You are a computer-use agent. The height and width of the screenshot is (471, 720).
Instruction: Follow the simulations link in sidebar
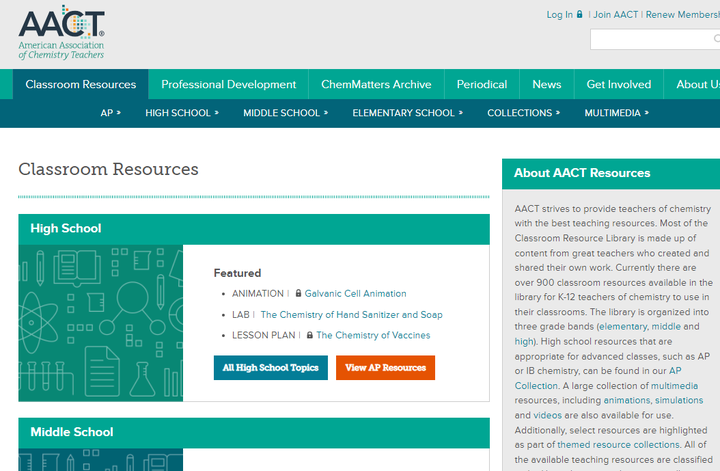coord(679,400)
